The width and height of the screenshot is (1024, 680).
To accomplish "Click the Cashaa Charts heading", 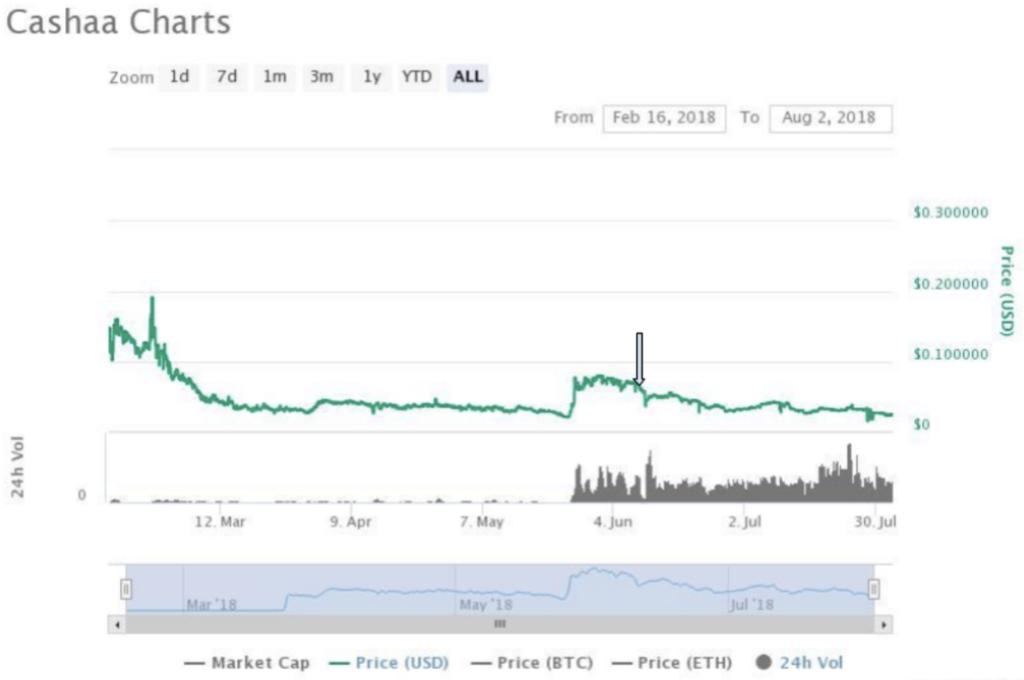I will click(118, 22).
